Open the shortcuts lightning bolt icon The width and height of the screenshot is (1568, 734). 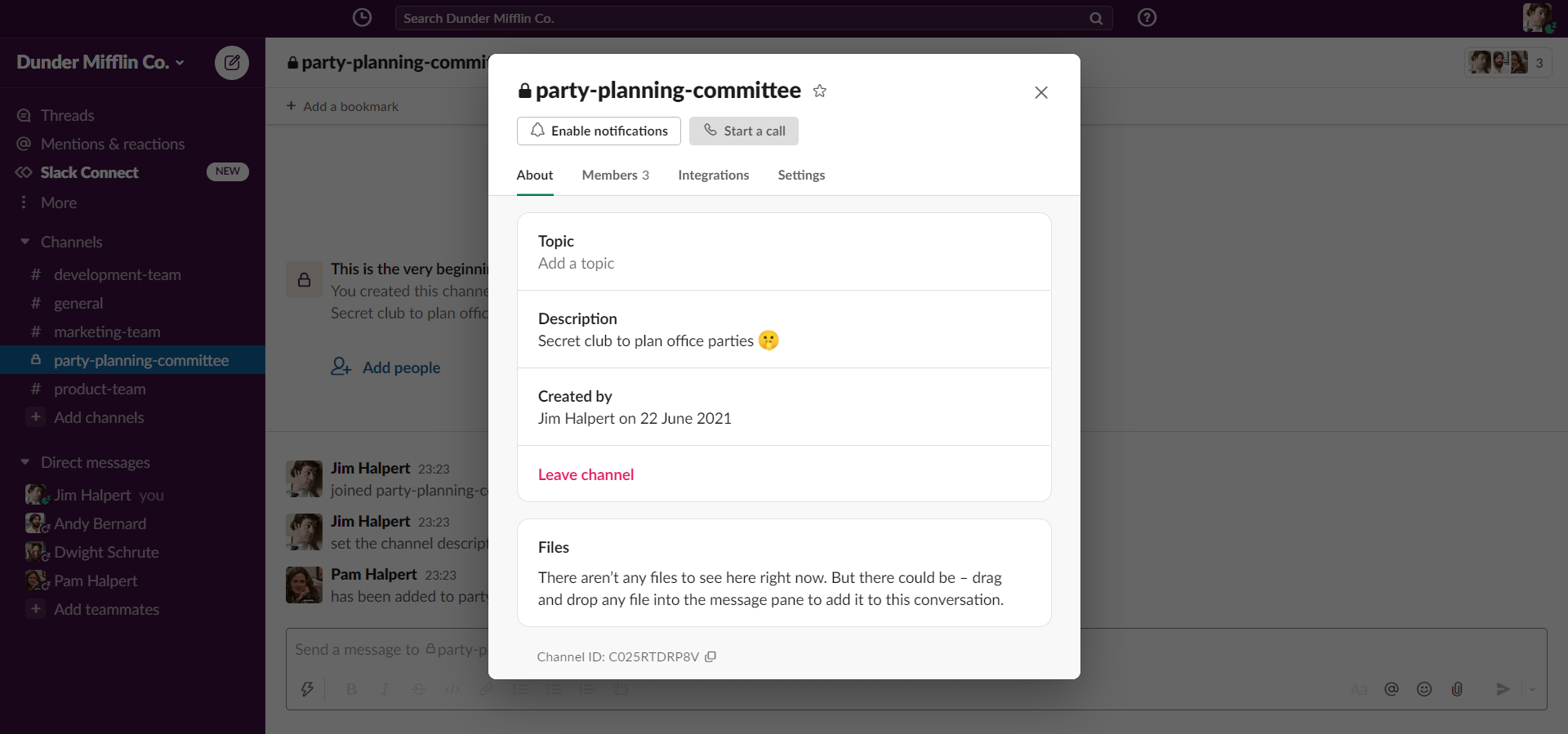coord(307,689)
